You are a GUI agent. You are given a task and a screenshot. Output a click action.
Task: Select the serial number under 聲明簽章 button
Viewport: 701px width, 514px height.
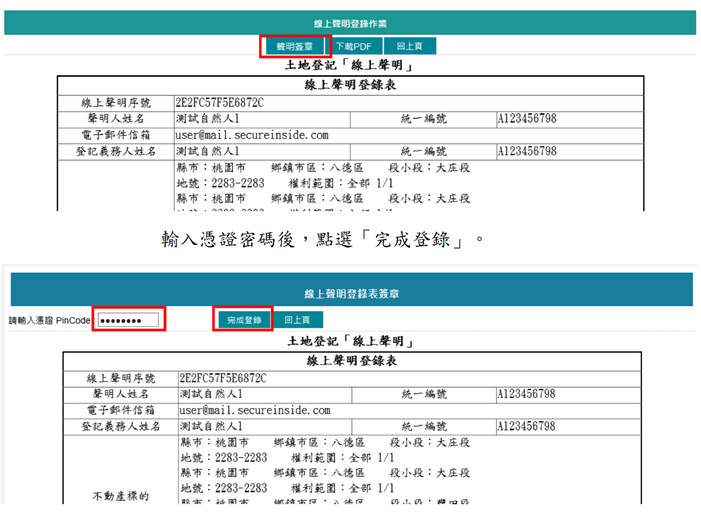pos(220,102)
